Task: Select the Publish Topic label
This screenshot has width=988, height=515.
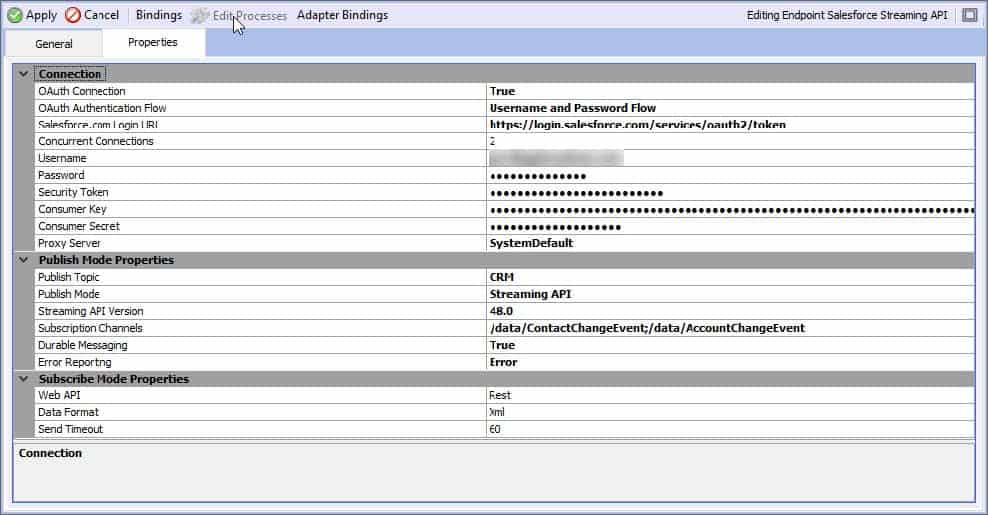Action: [69, 277]
